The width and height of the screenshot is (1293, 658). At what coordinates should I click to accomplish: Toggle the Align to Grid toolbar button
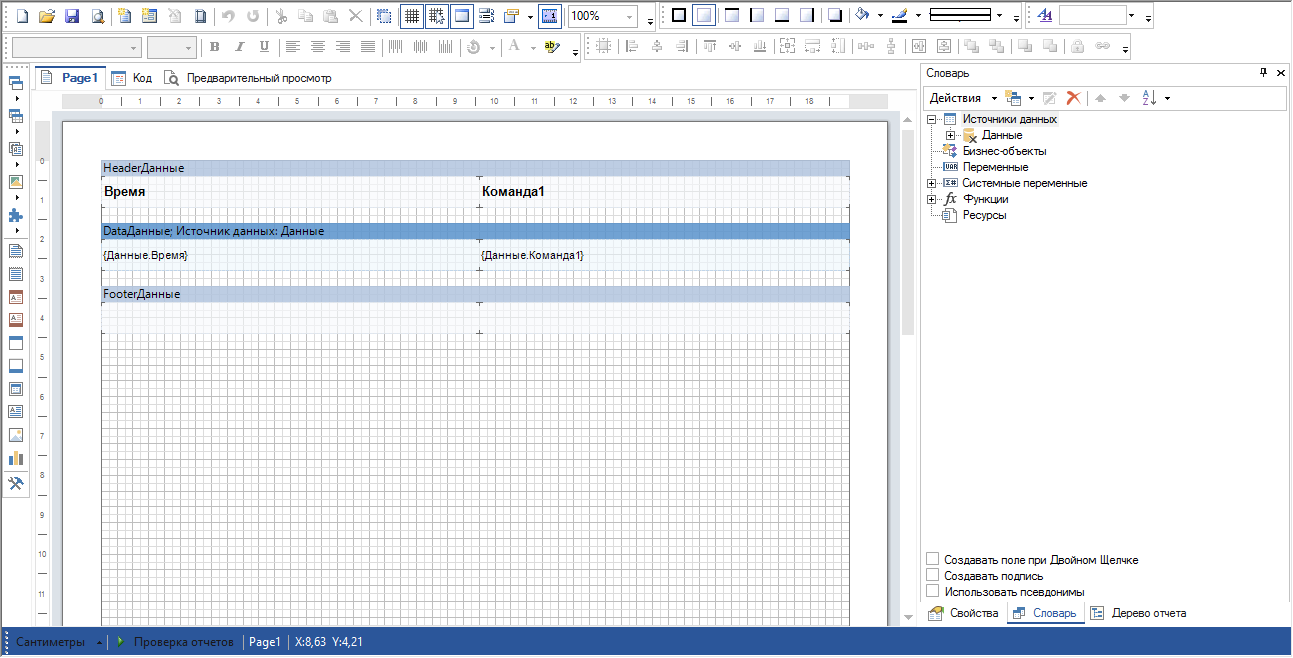click(436, 16)
